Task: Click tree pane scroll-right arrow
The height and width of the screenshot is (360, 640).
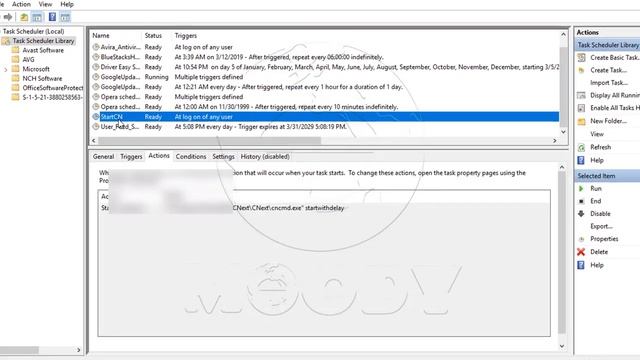Action: click(78, 350)
